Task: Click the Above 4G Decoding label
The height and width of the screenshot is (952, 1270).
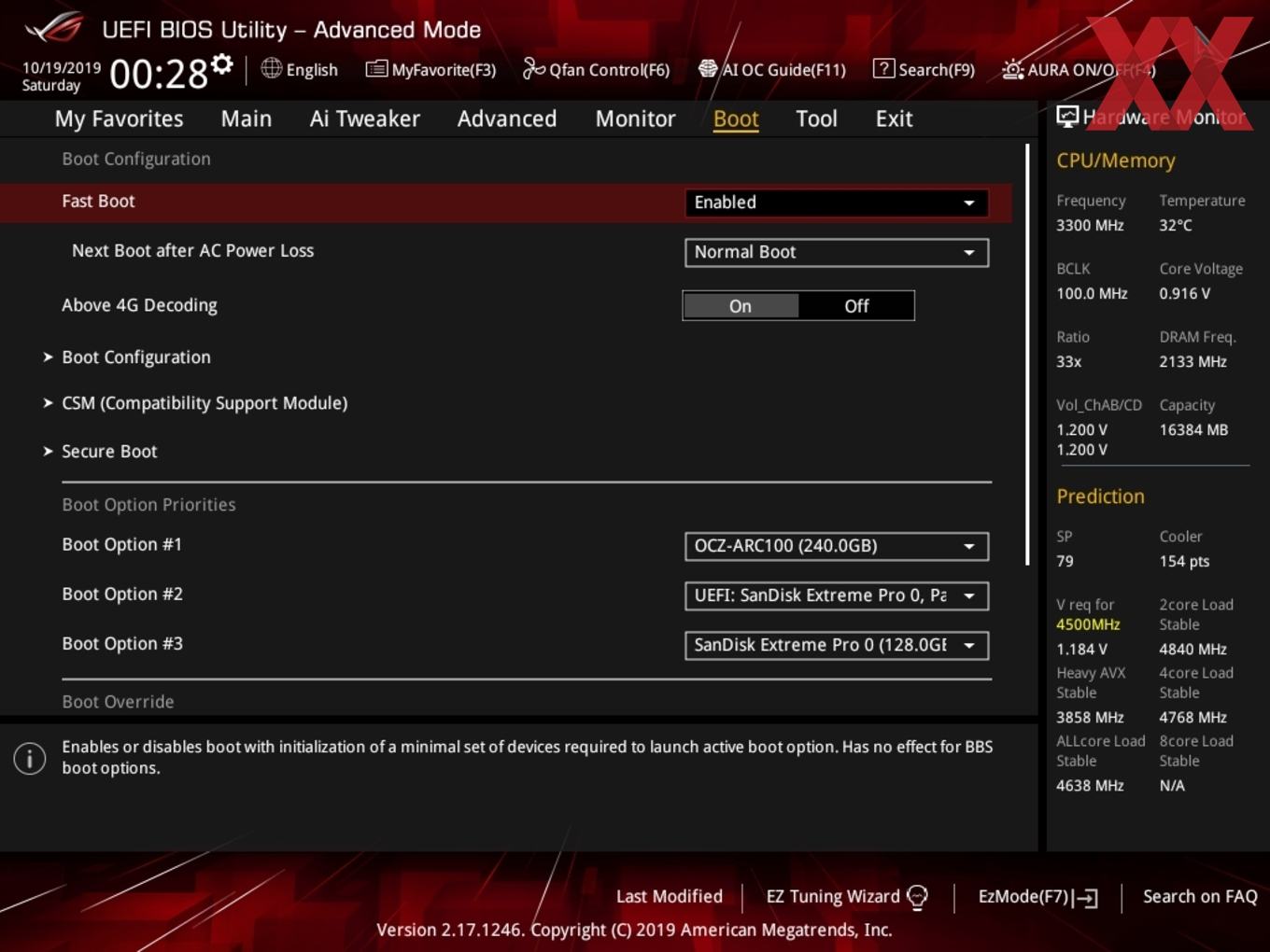Action: click(x=139, y=305)
